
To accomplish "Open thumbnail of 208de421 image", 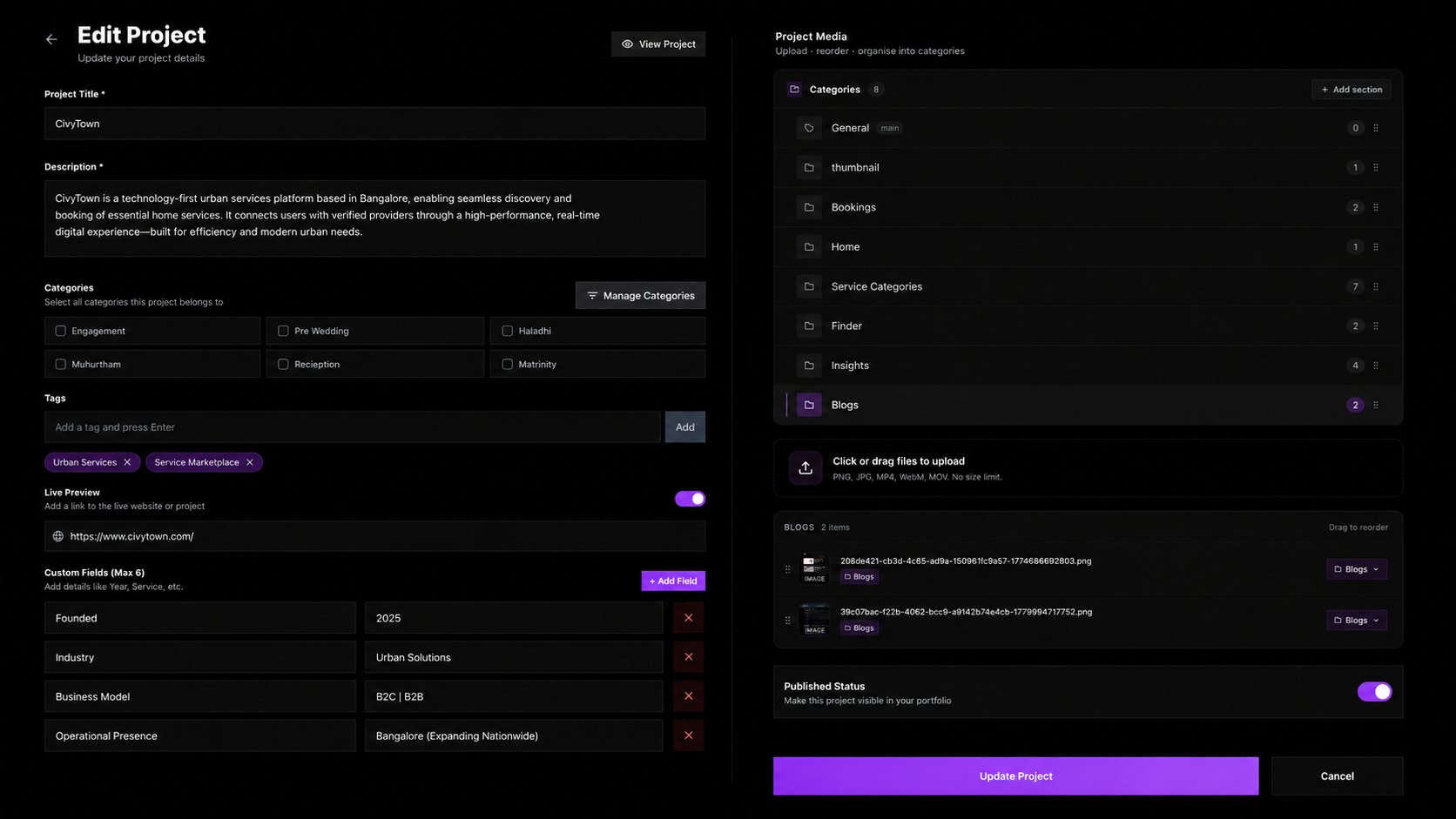I will 814,569.
